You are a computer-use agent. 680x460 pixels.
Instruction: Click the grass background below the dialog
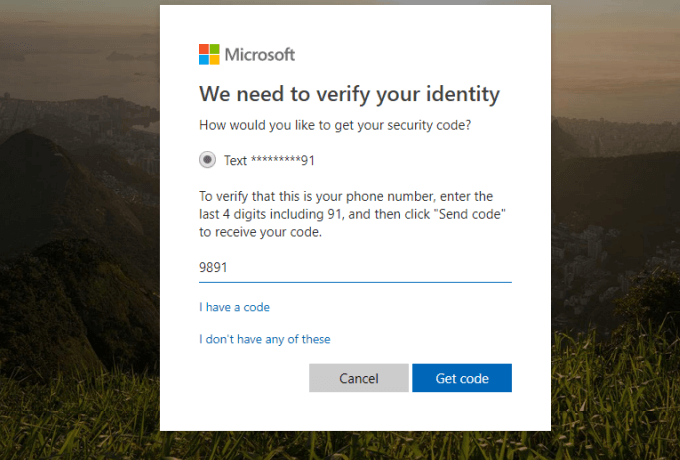pos(355,446)
